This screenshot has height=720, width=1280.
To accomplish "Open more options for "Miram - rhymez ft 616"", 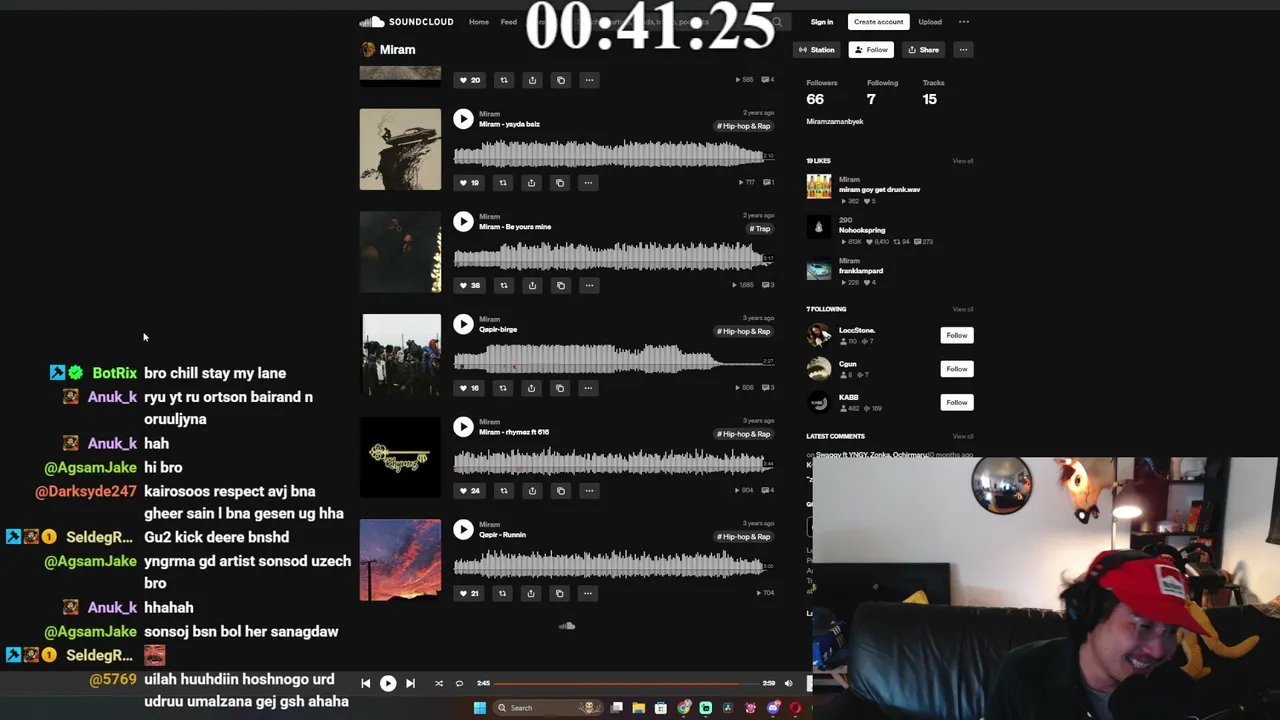I will tap(588, 491).
